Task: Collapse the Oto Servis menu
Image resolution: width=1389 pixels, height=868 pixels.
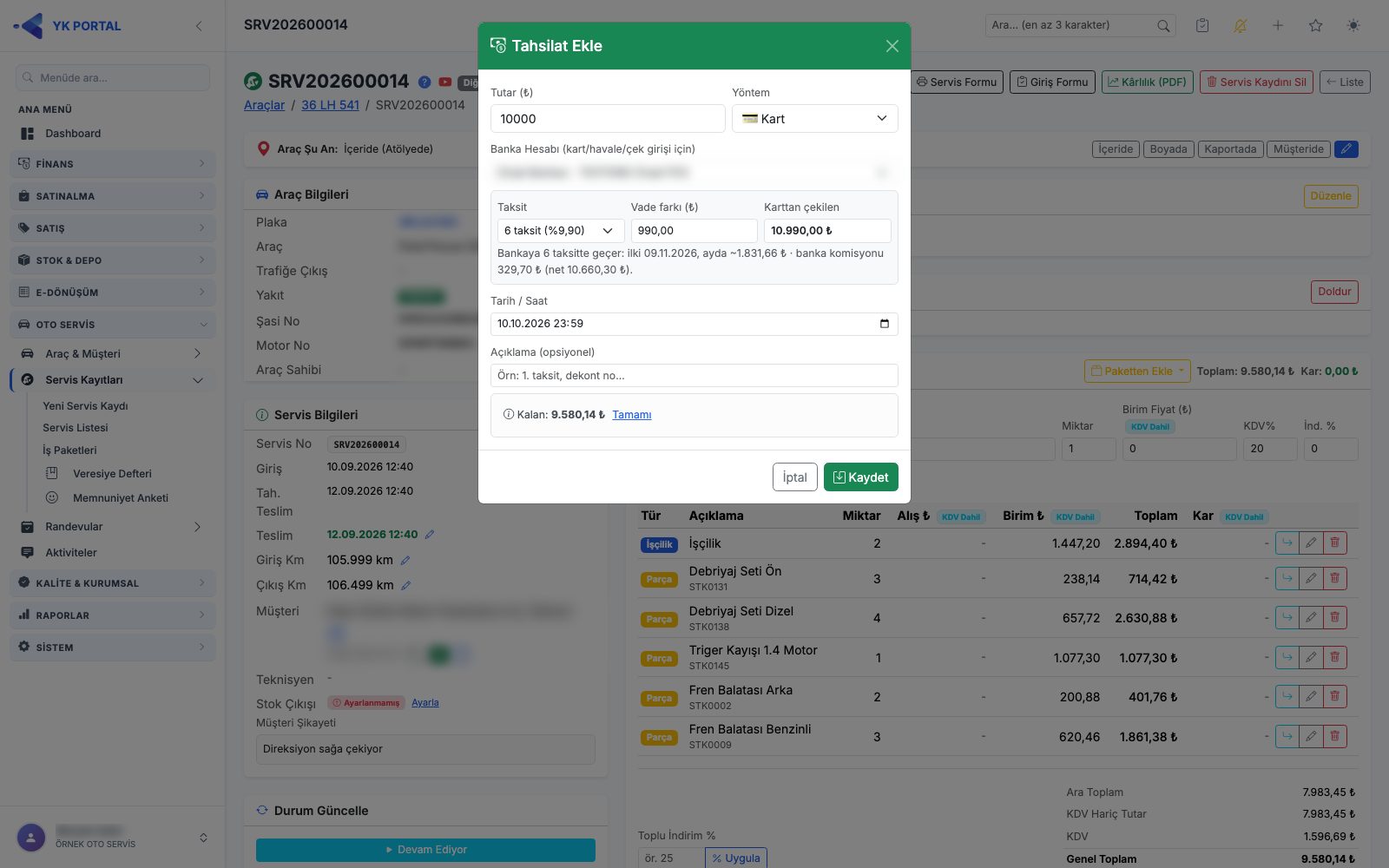Action: click(x=113, y=324)
